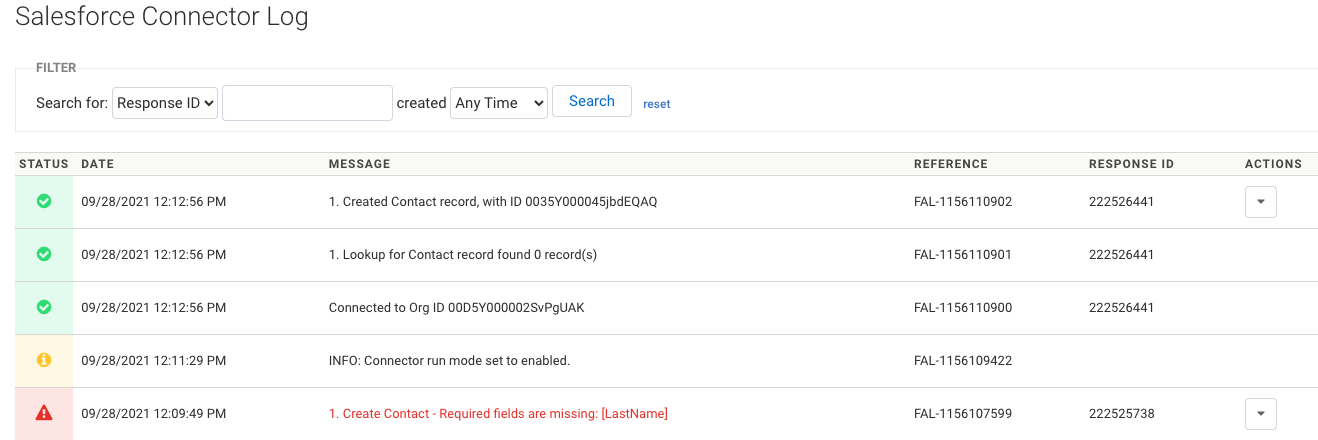The height and width of the screenshot is (440, 1318).
Task: Select message 'Connected to Org ID 00D5Y000002SvPgUAK'
Action: pyautogui.click(x=456, y=308)
